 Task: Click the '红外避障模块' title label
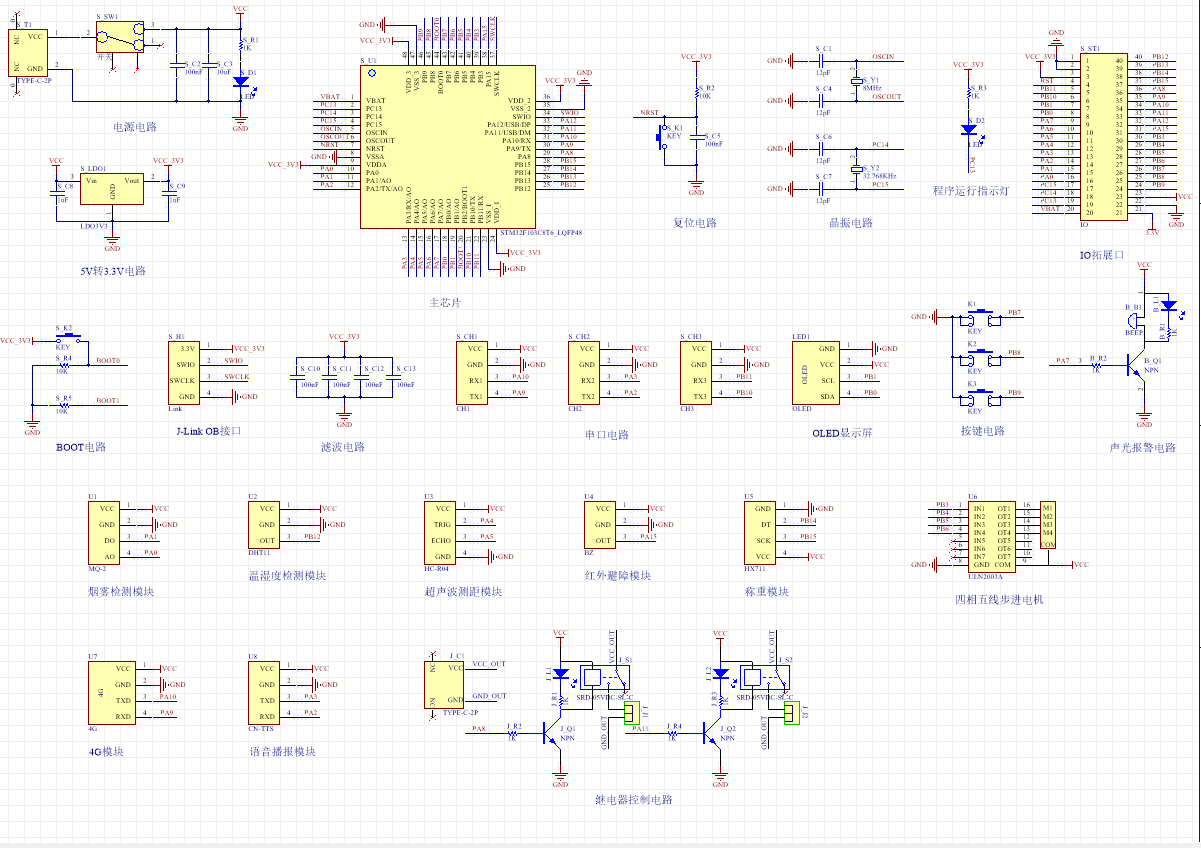coord(618,575)
